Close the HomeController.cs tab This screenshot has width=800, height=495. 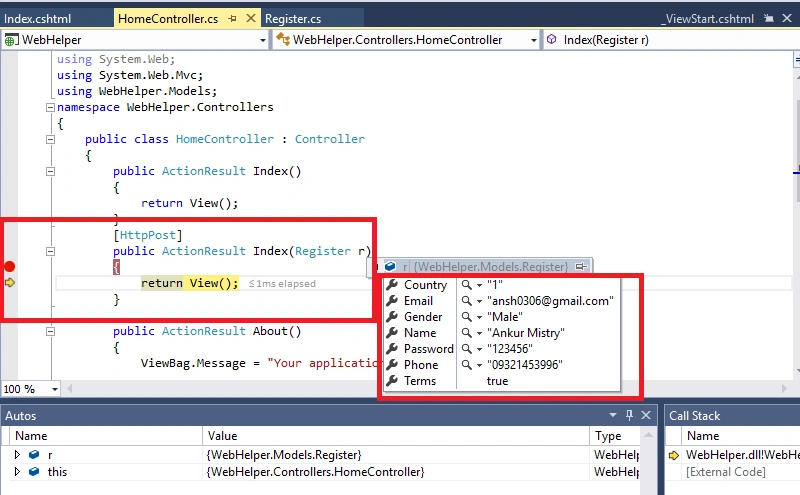[x=251, y=18]
